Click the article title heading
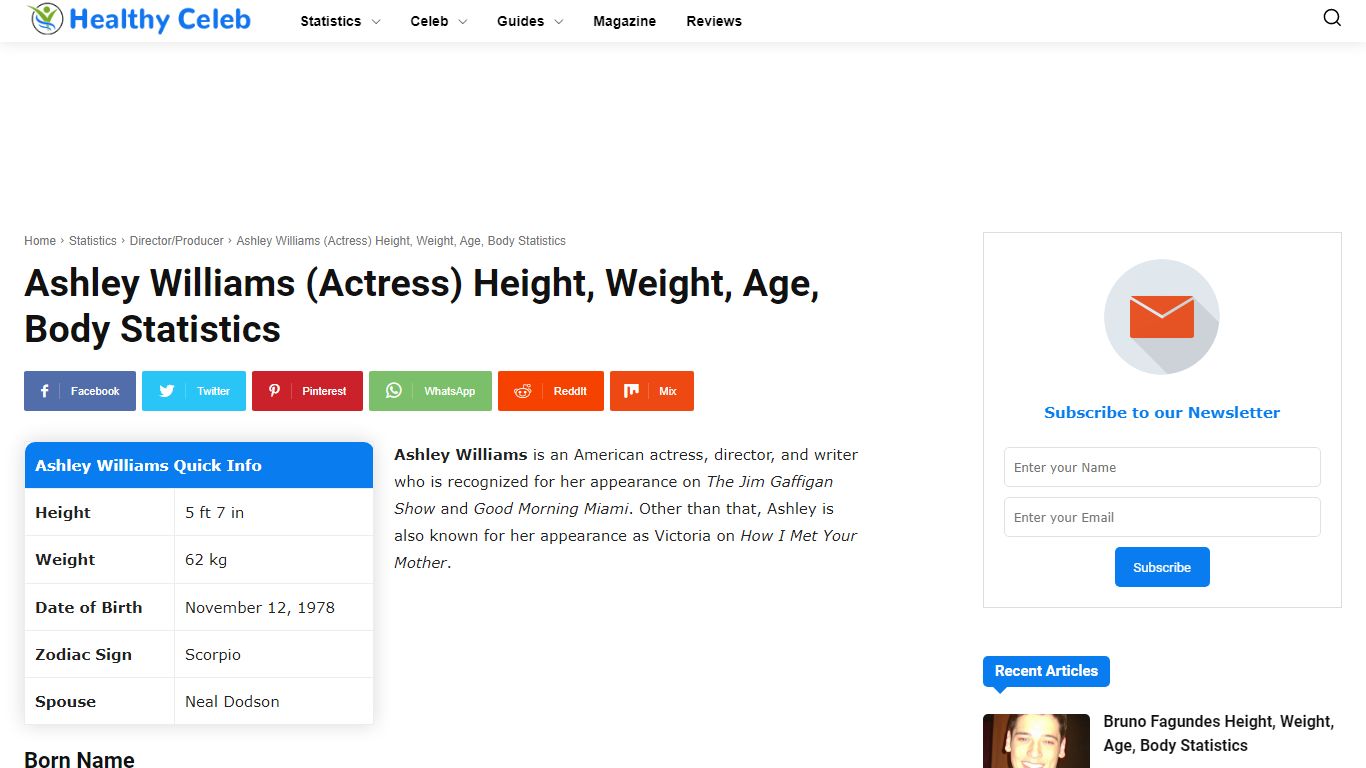The image size is (1366, 768). [422, 306]
